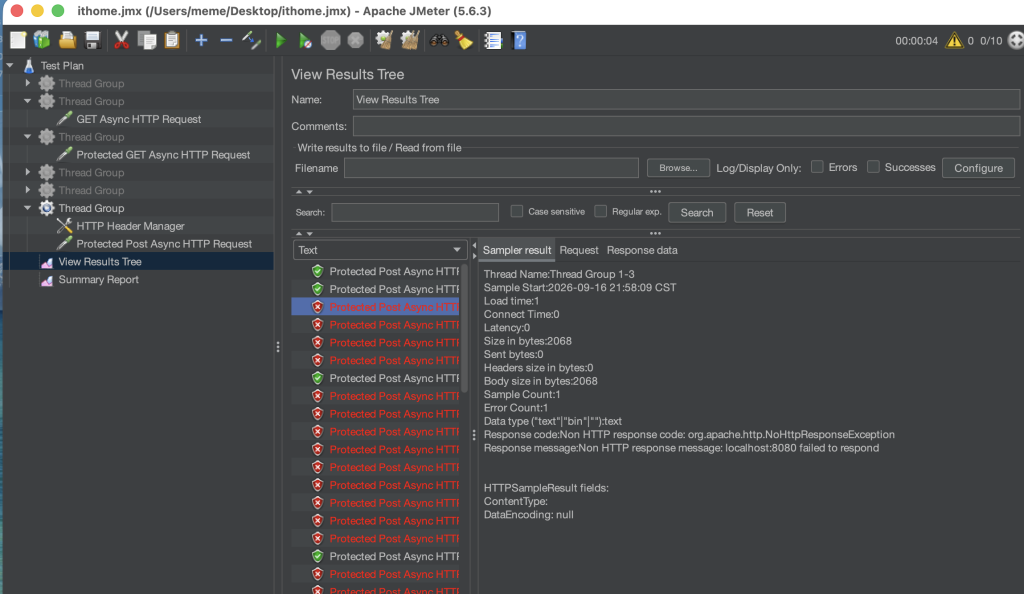This screenshot has width=1024, height=594.
Task: Start the test with green arrow
Action: (x=281, y=40)
